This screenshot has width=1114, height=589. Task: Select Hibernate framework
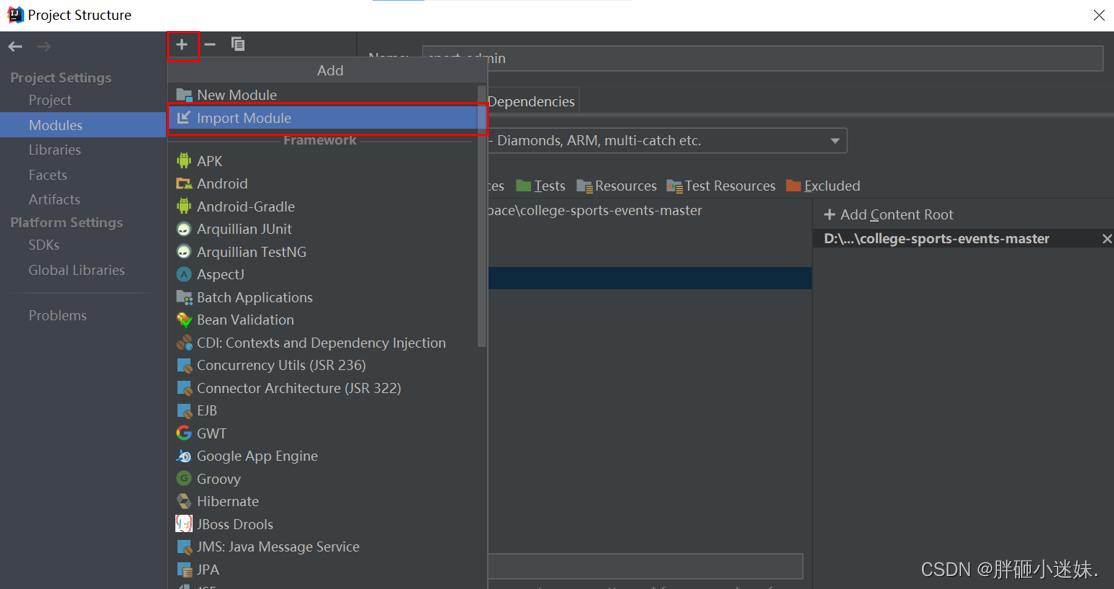click(327, 502)
